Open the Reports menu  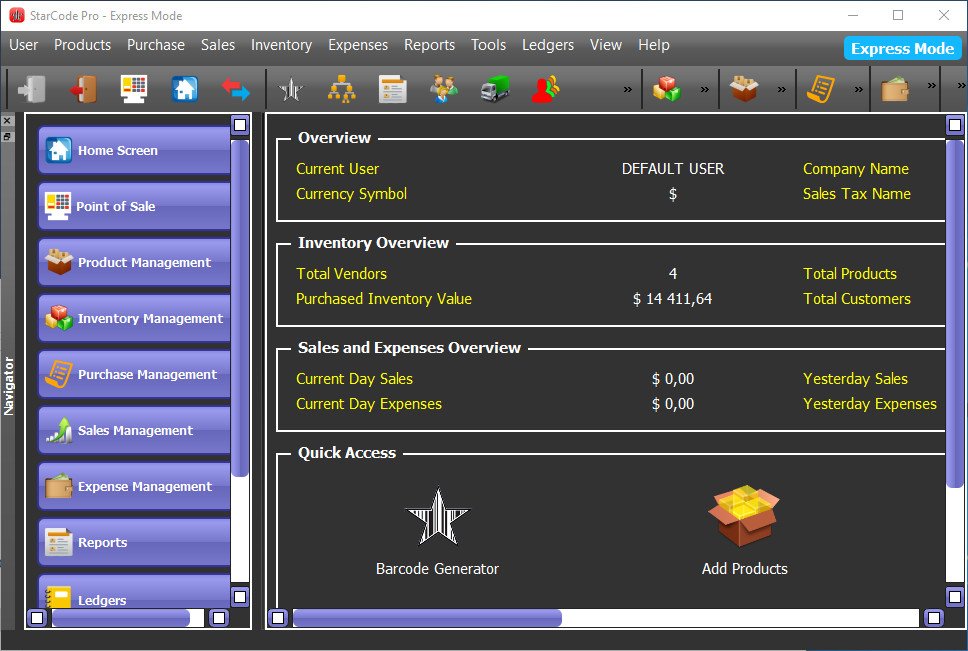tap(429, 45)
